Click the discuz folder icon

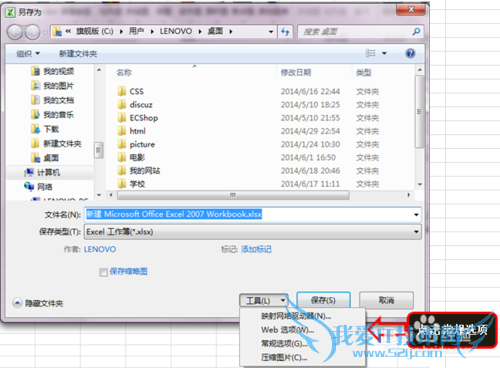(x=122, y=104)
